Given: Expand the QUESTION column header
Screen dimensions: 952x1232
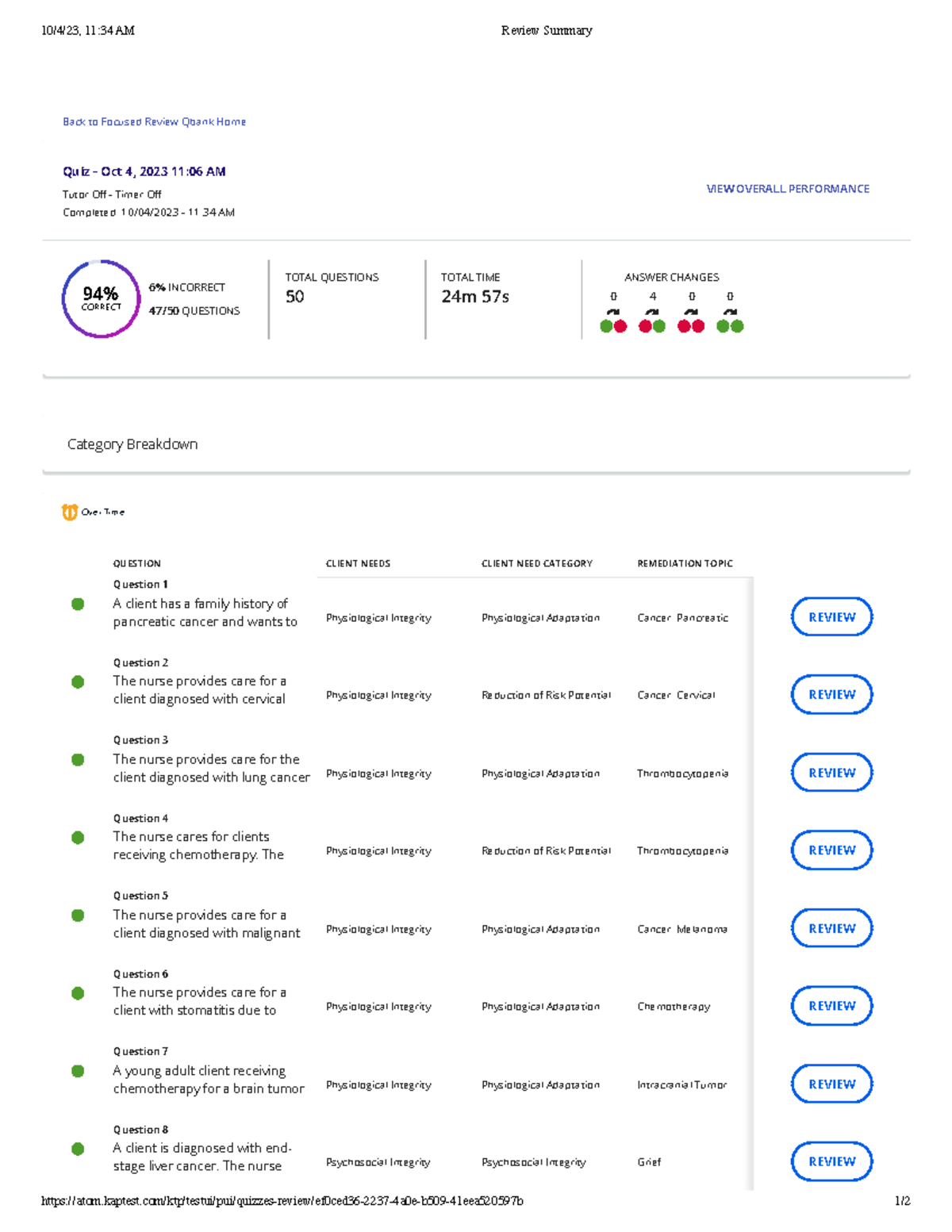Looking at the screenshot, I should click(136, 563).
